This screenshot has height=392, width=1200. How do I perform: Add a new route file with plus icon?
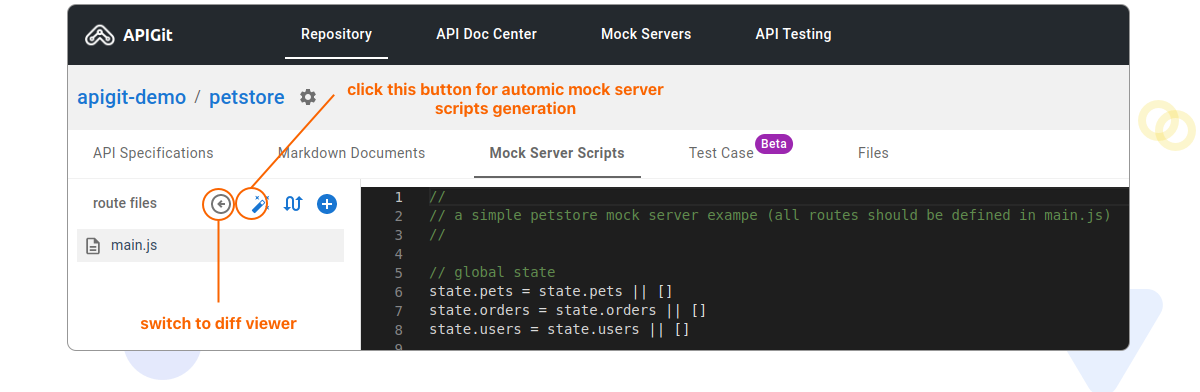(327, 204)
